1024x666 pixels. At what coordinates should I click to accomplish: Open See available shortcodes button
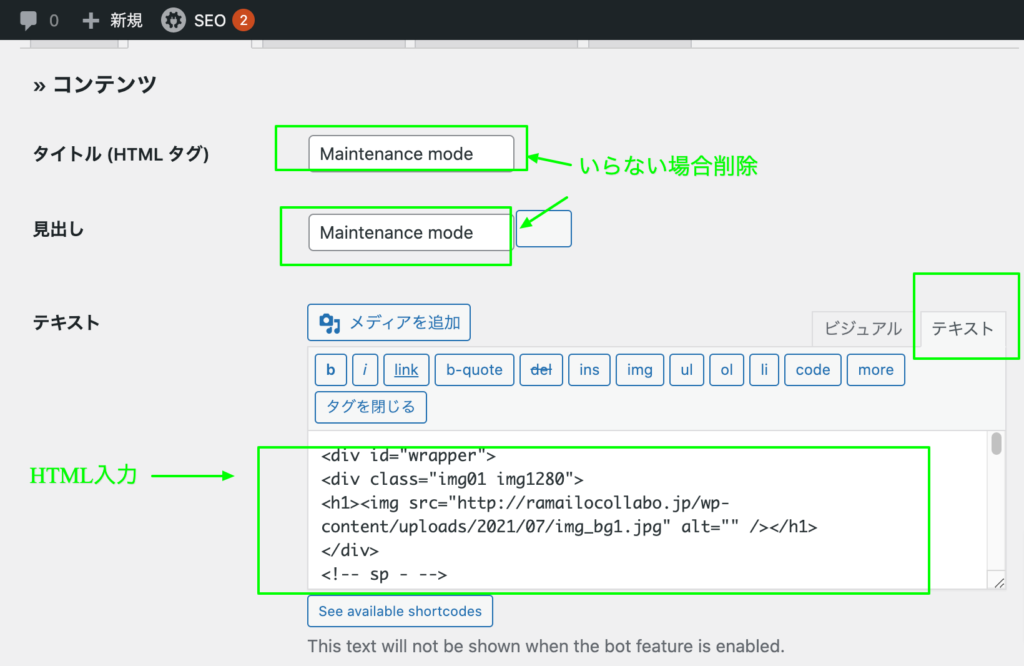coord(400,611)
